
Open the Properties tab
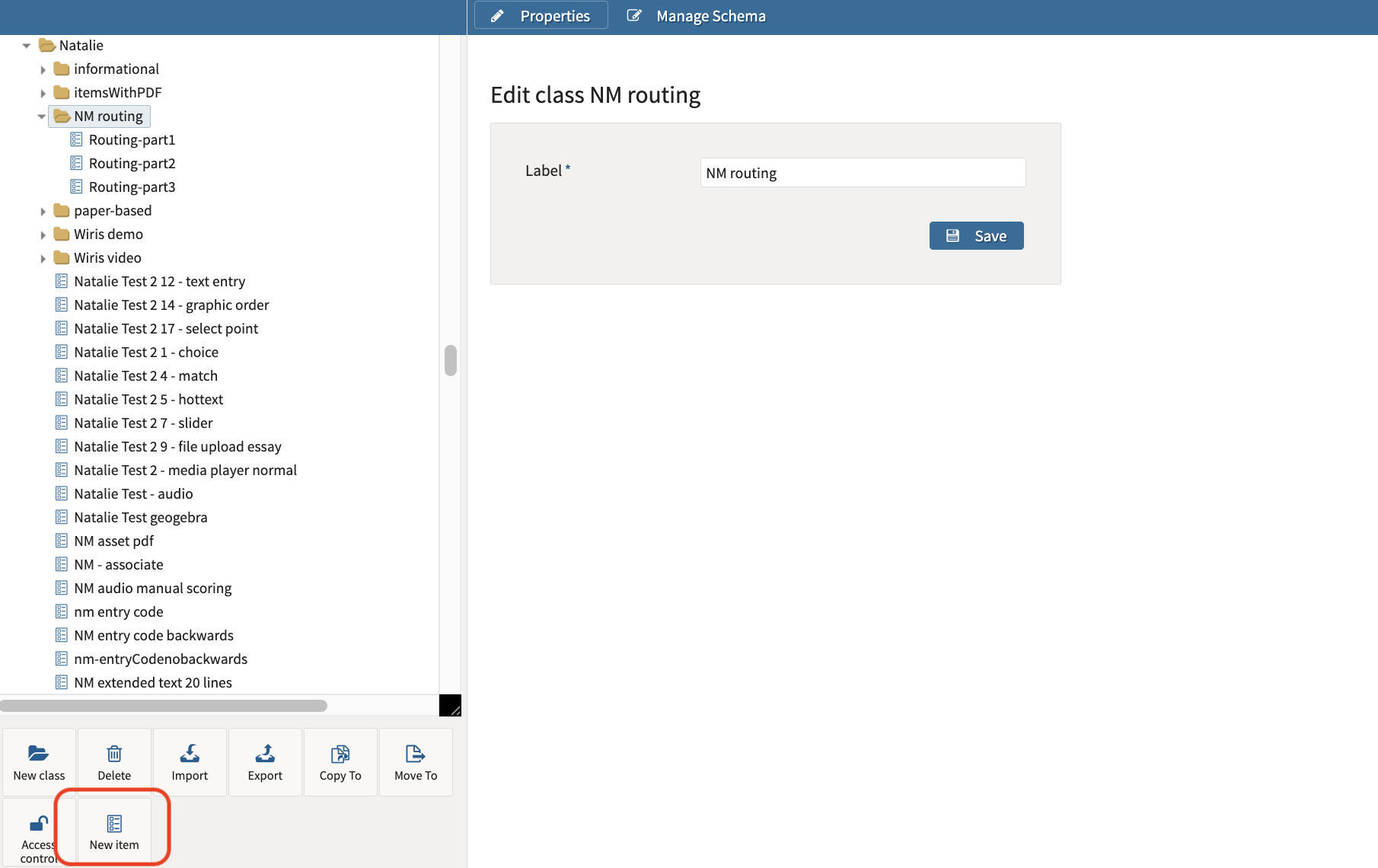click(x=541, y=15)
